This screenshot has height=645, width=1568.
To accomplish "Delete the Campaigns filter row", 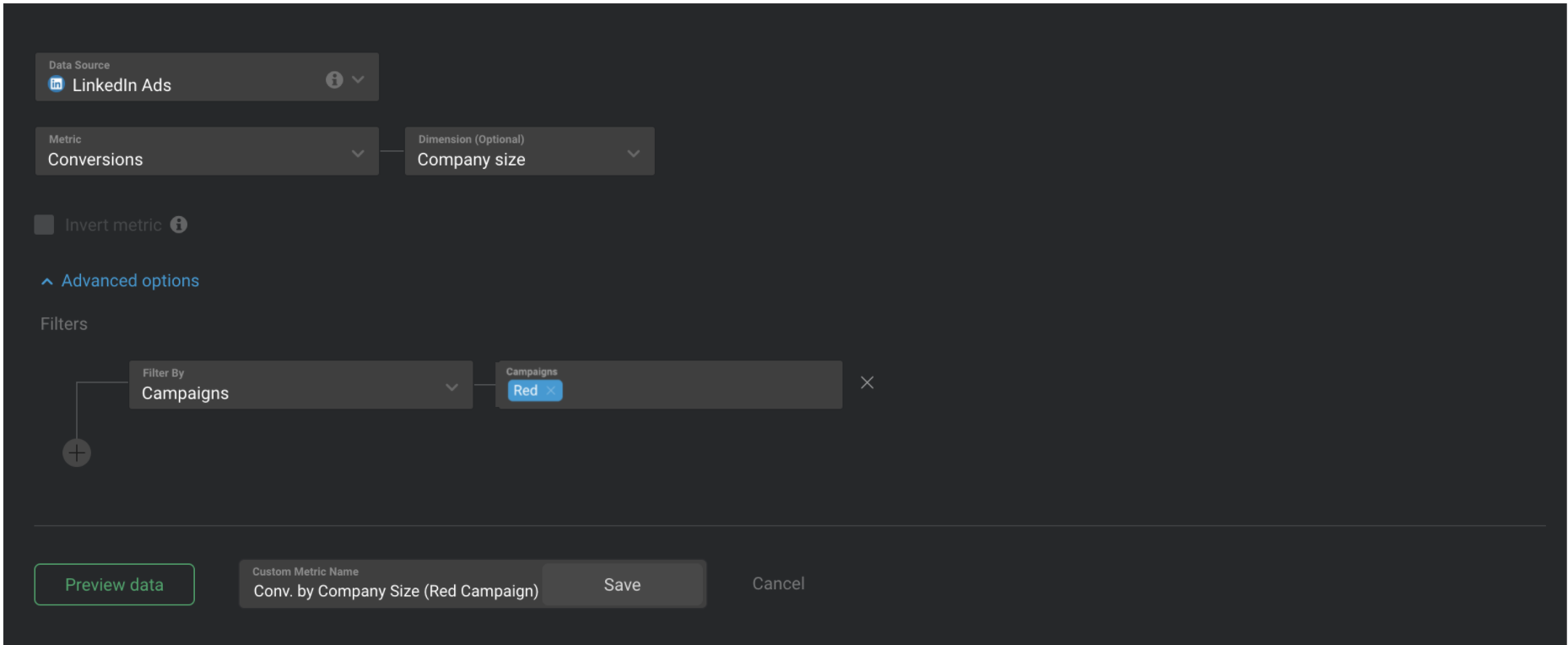I will [867, 382].
